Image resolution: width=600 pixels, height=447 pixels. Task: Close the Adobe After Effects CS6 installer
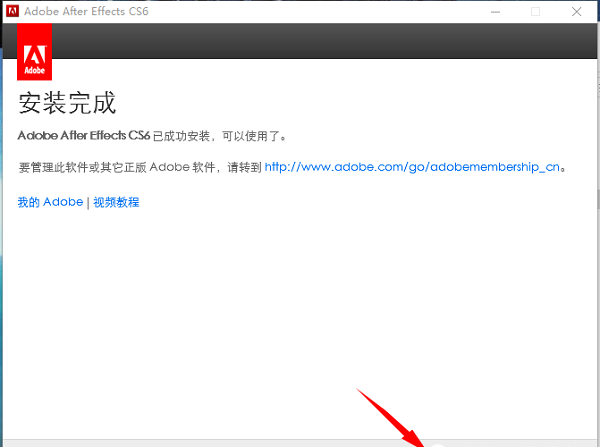pyautogui.click(x=579, y=11)
